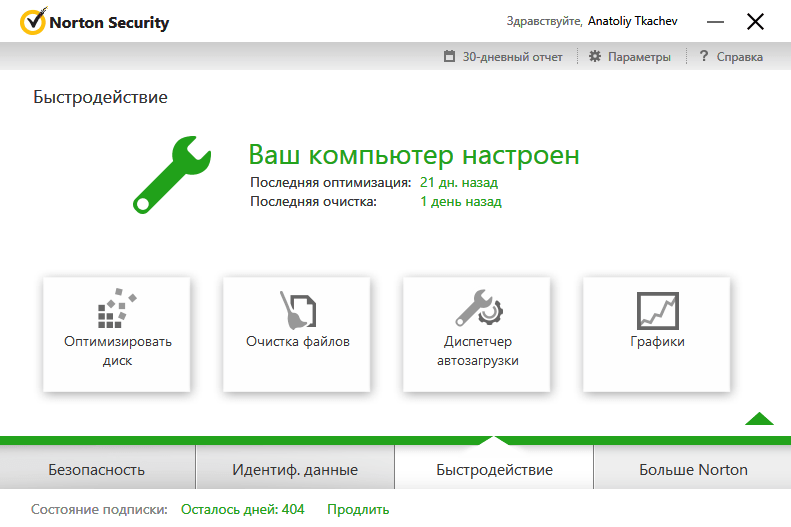
Task: Go to the Больше Norton tab
Action: 692,469
